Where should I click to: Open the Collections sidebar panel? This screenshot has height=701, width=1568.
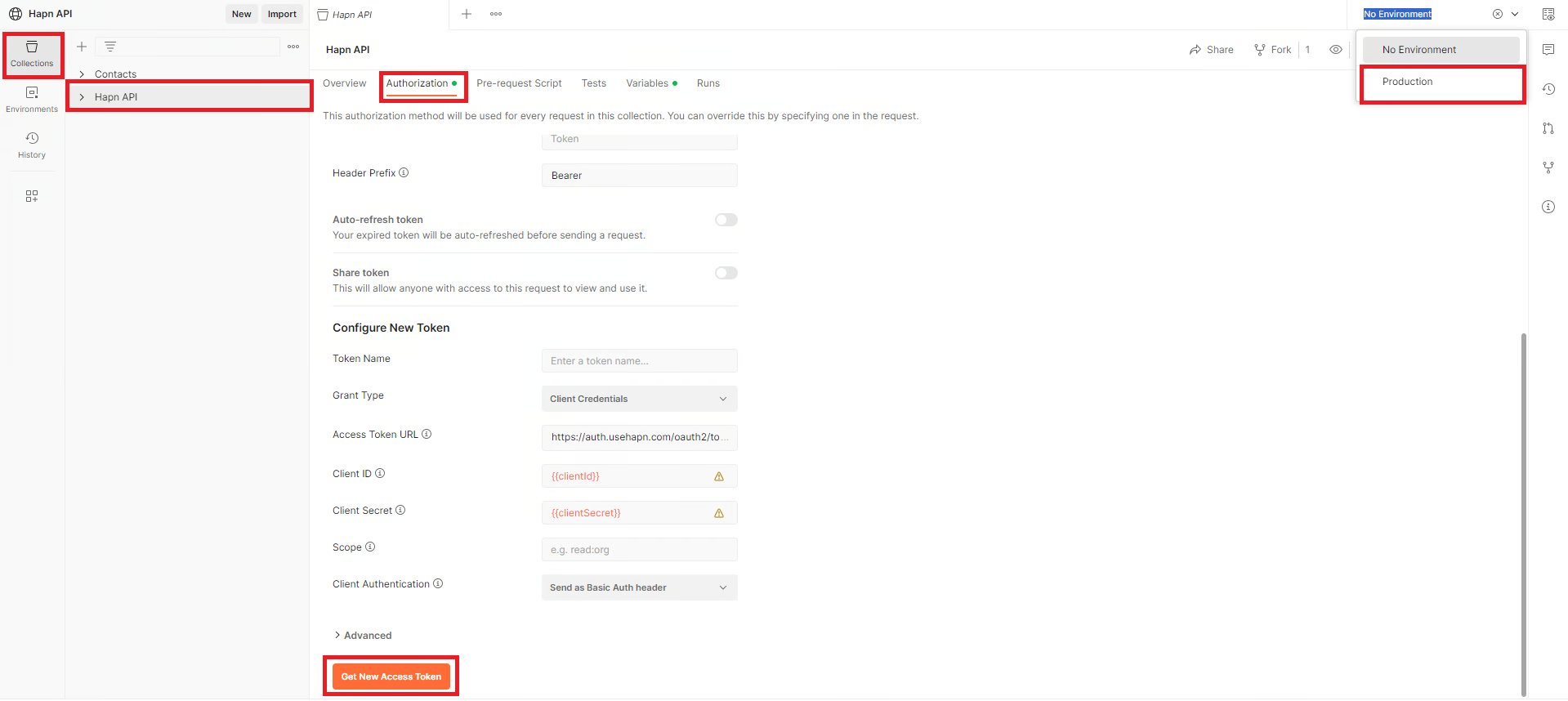(32, 54)
